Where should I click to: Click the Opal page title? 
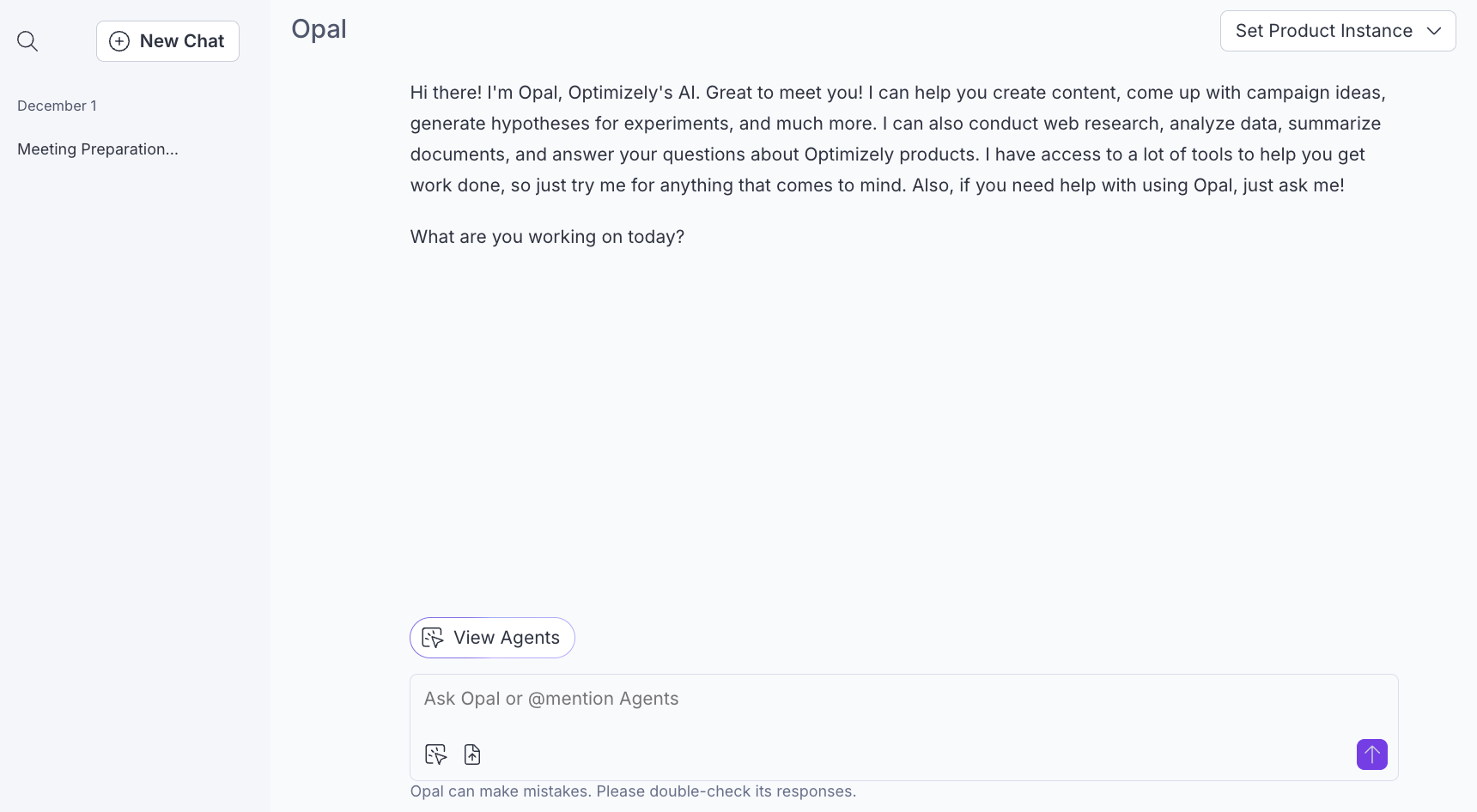point(319,29)
